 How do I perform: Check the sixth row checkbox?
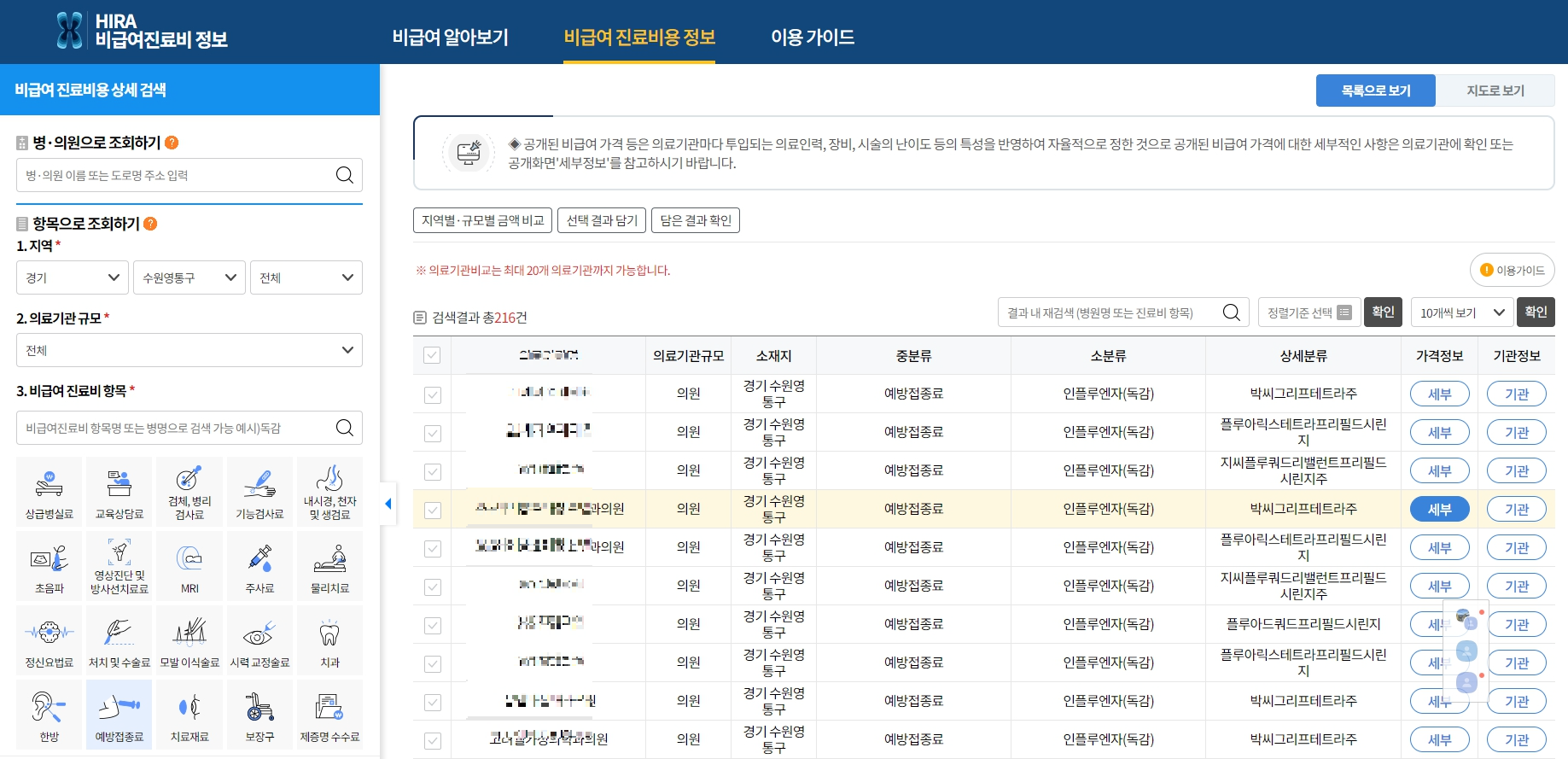[x=433, y=587]
